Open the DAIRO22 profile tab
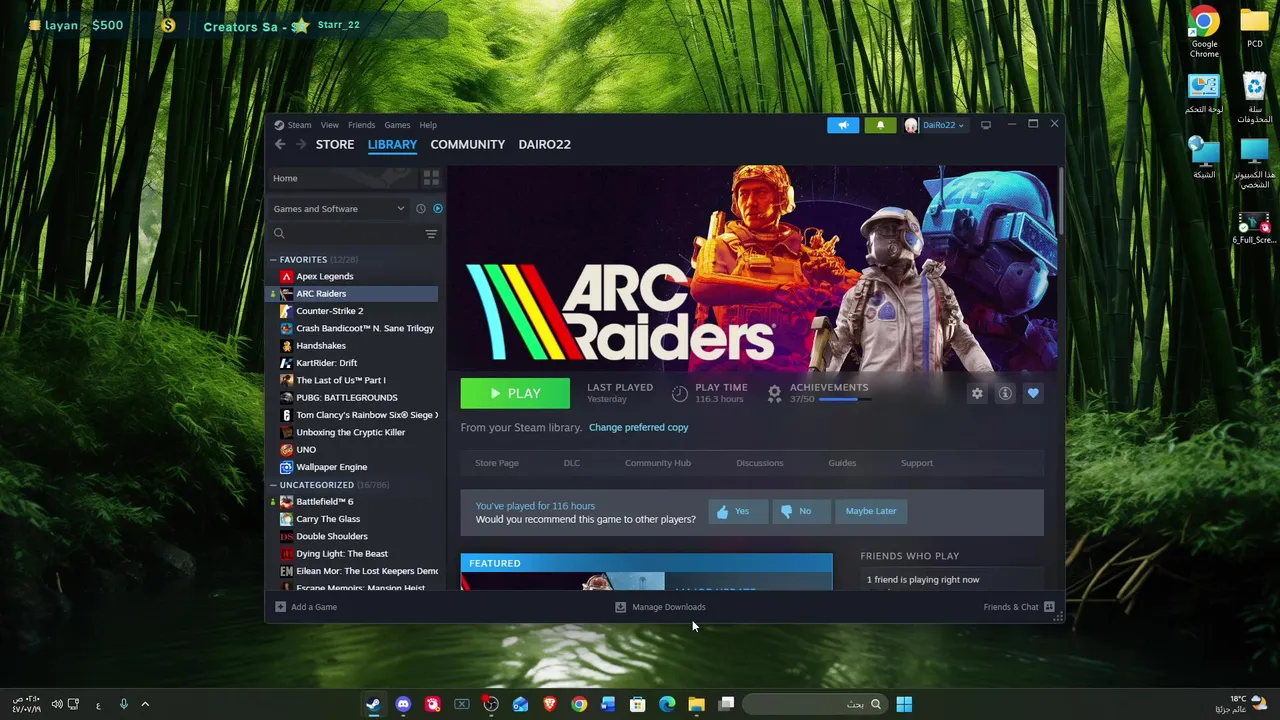The height and width of the screenshot is (720, 1280). tap(544, 144)
